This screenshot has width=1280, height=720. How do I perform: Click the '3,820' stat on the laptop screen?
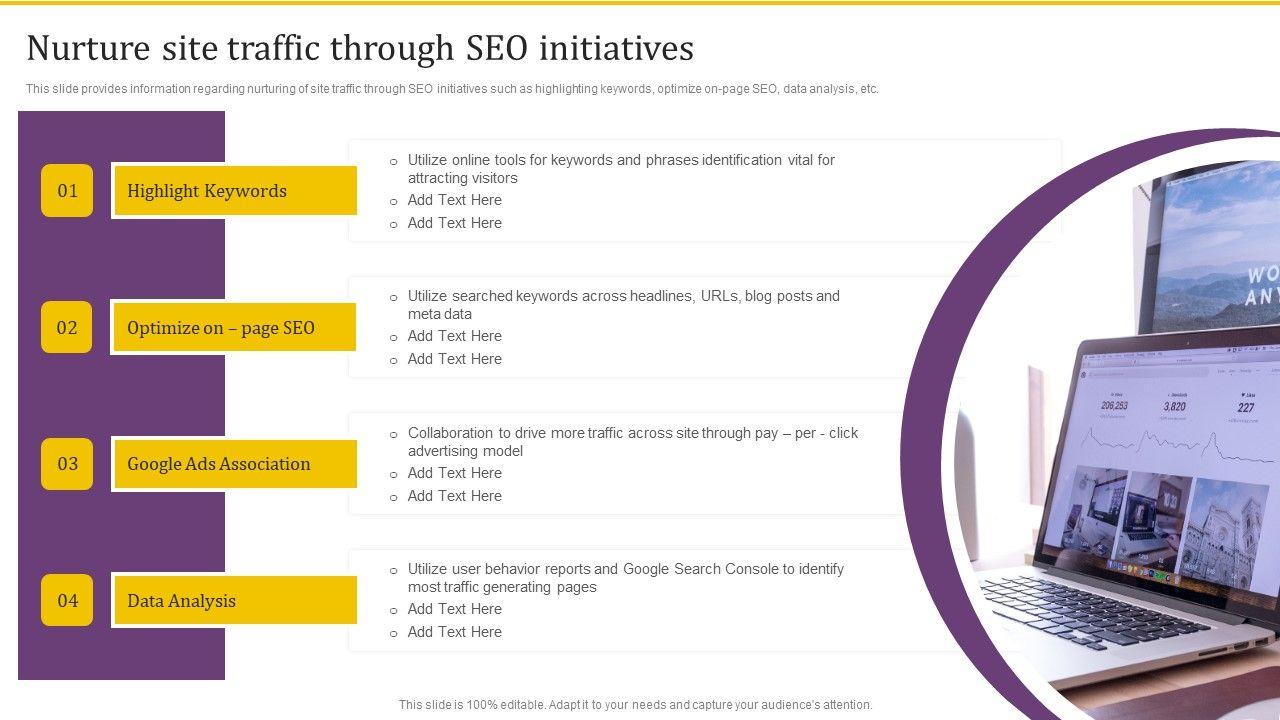click(1174, 406)
